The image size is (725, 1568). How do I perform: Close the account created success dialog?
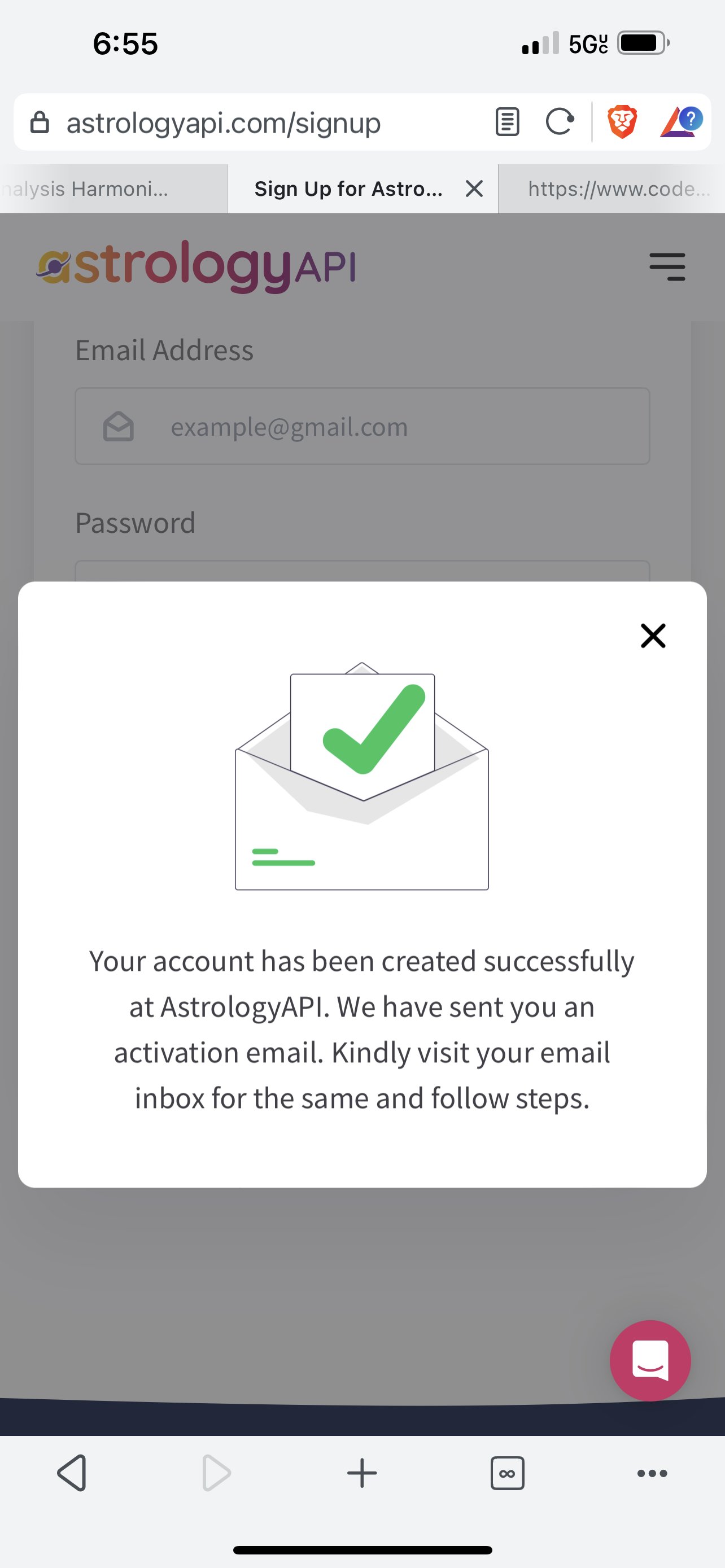tap(653, 636)
